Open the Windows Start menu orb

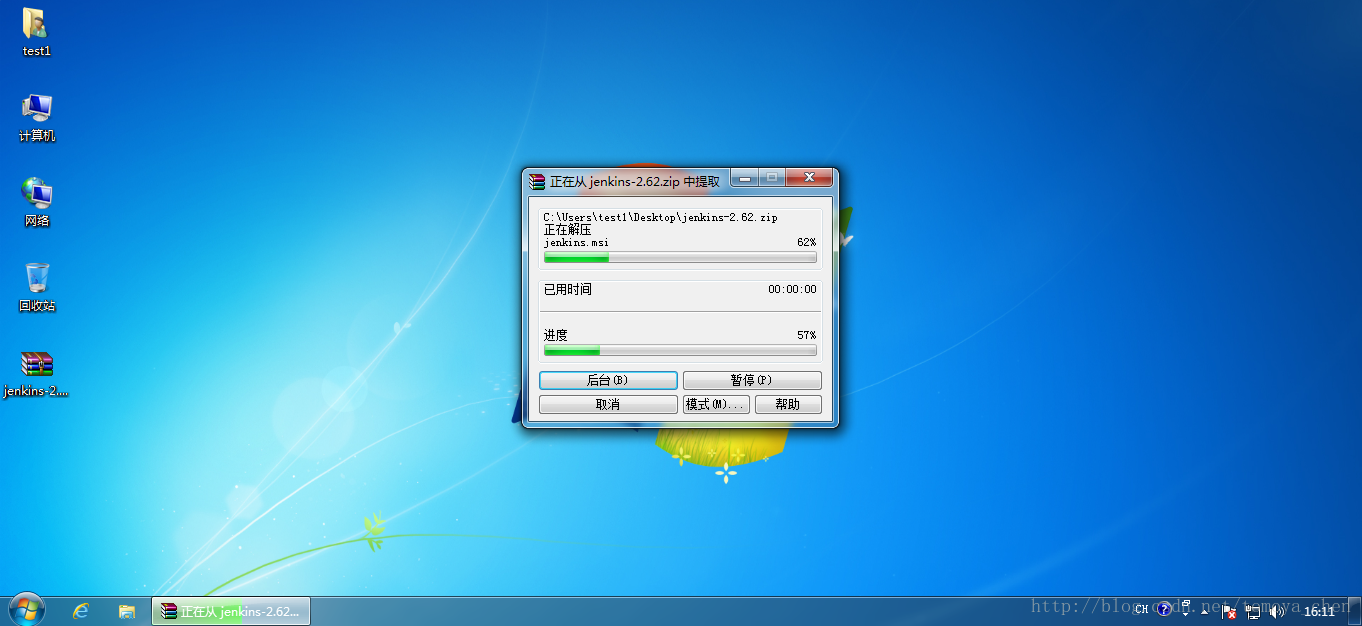[27, 610]
